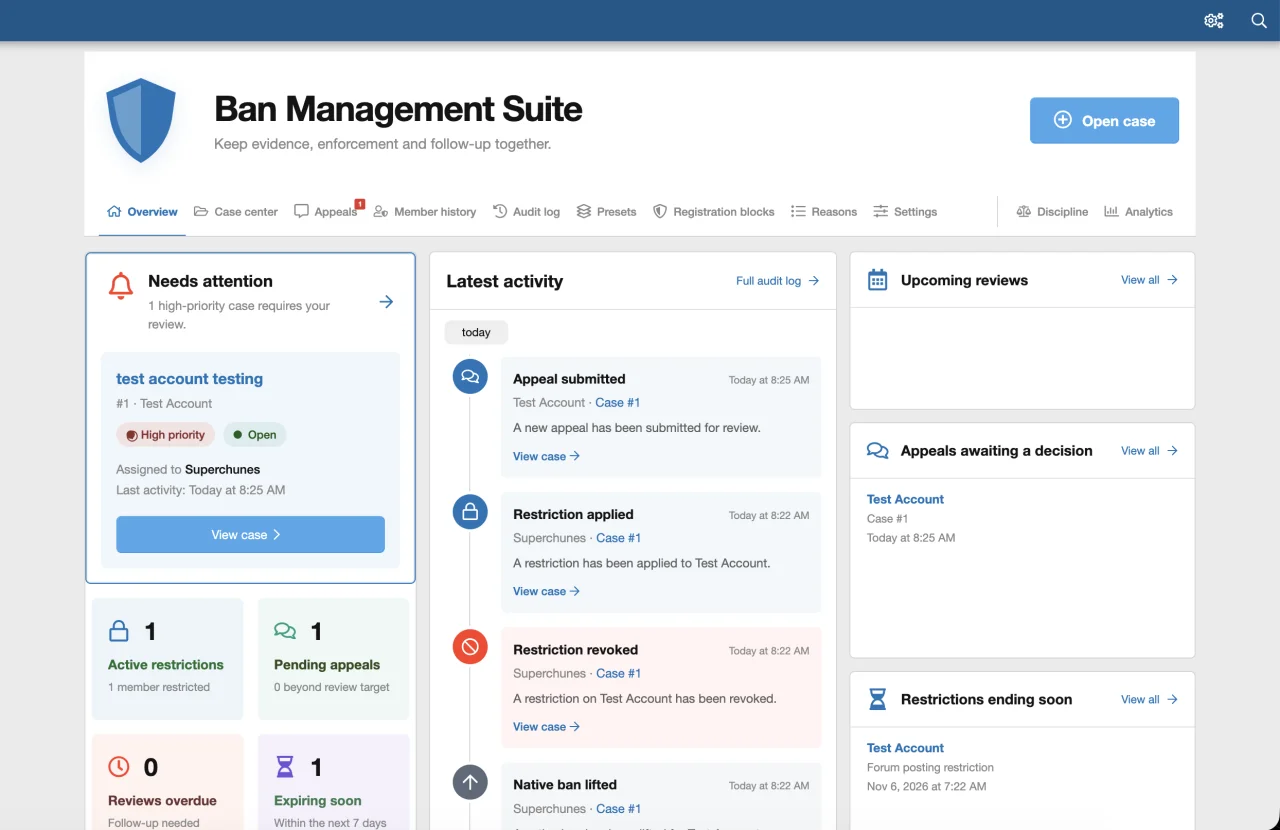Open the Analytics tab
1280x830 pixels.
tap(1137, 212)
